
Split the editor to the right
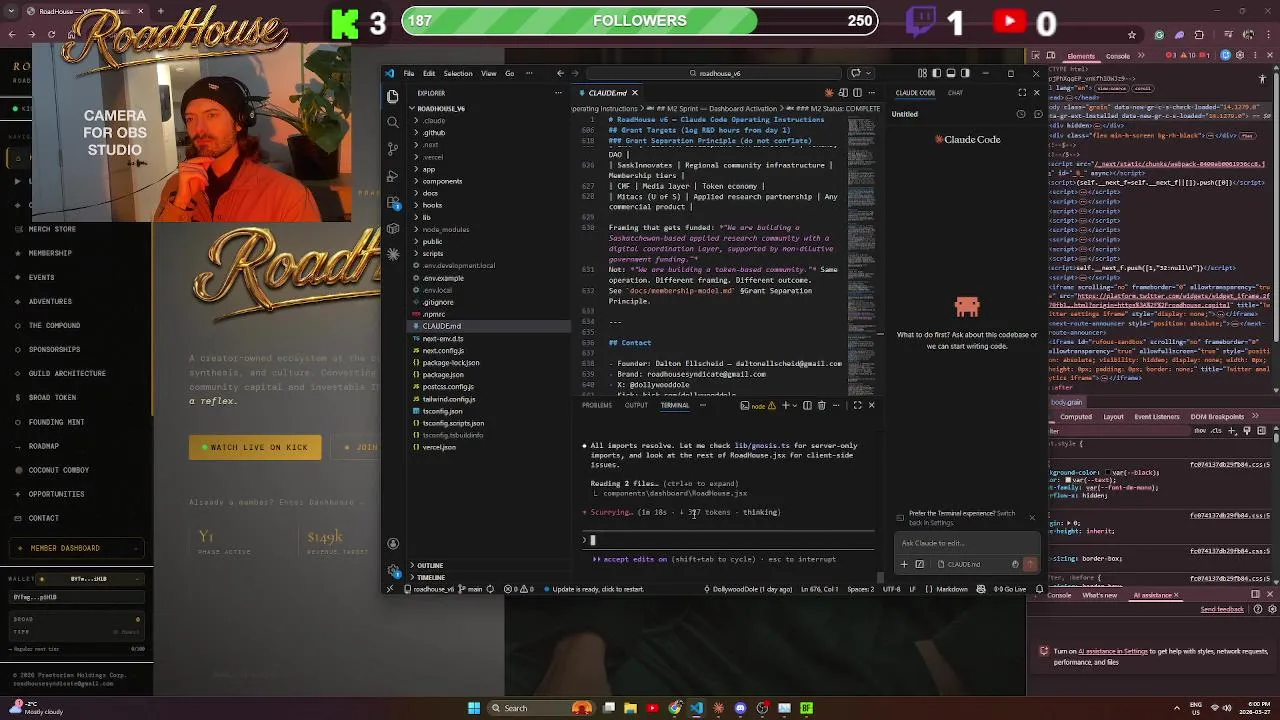[857, 93]
